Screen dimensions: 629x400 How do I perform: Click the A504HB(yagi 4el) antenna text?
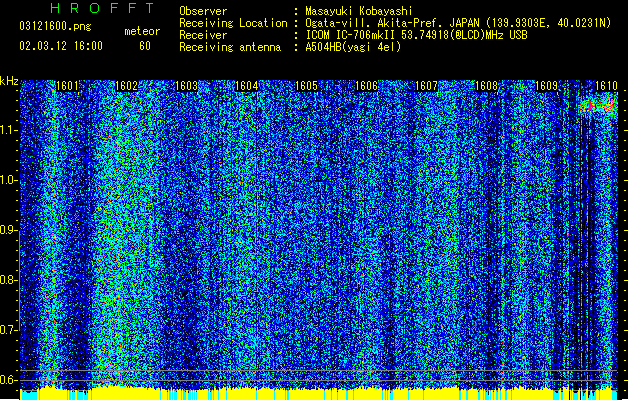353,47
